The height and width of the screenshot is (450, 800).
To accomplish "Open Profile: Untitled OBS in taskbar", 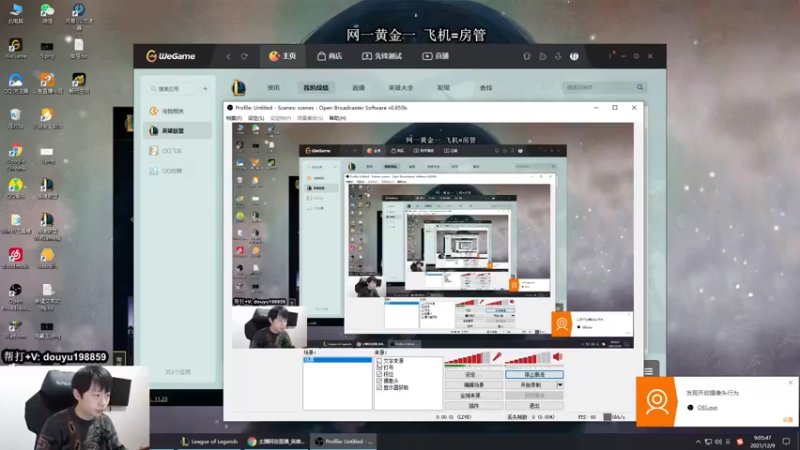I will (x=343, y=441).
